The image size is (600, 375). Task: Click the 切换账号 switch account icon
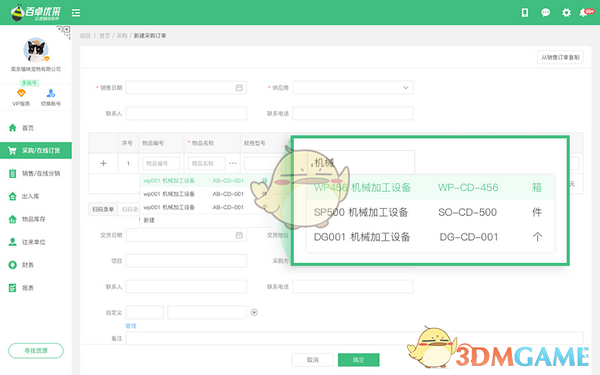point(51,93)
